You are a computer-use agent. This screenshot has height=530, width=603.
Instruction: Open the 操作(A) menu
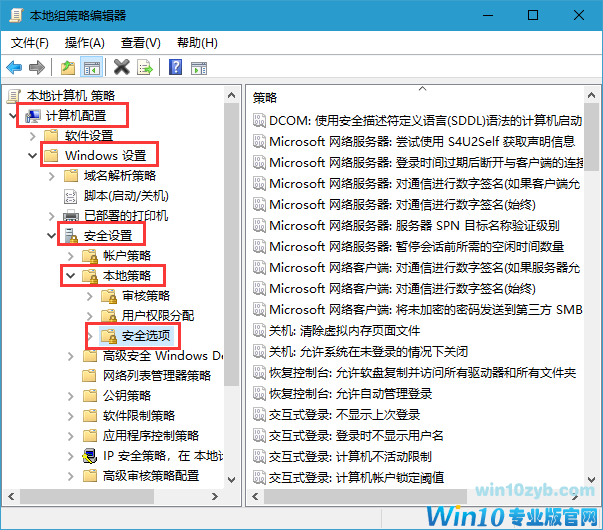pos(85,43)
